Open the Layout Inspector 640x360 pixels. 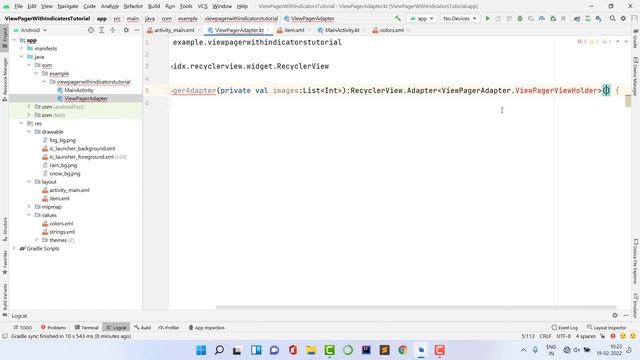click(607, 327)
